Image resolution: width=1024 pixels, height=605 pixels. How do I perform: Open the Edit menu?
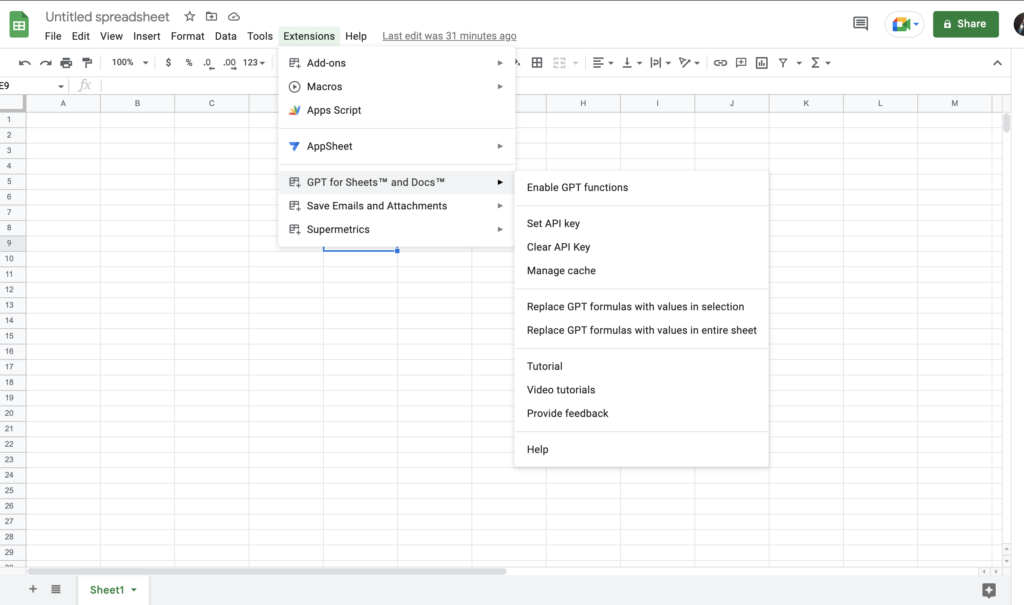[80, 36]
